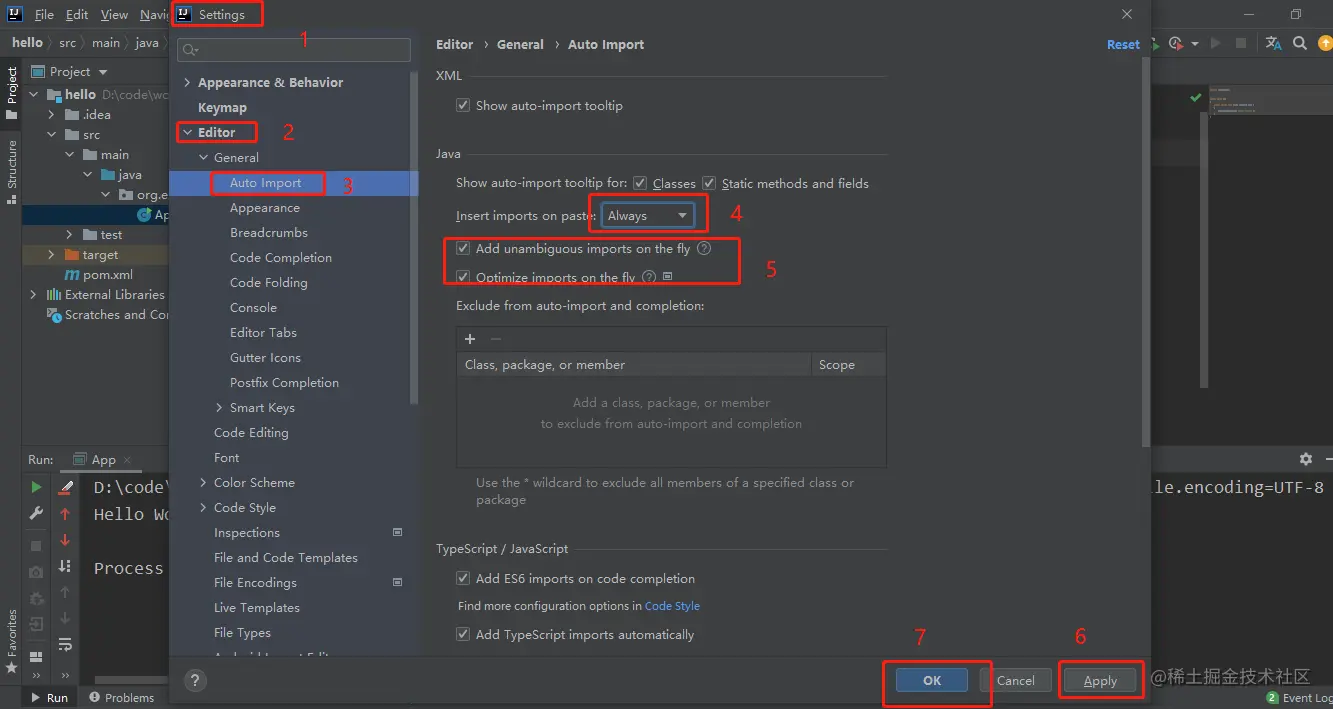Click the Run panel gear settings icon
1333x709 pixels.
pos(1306,459)
